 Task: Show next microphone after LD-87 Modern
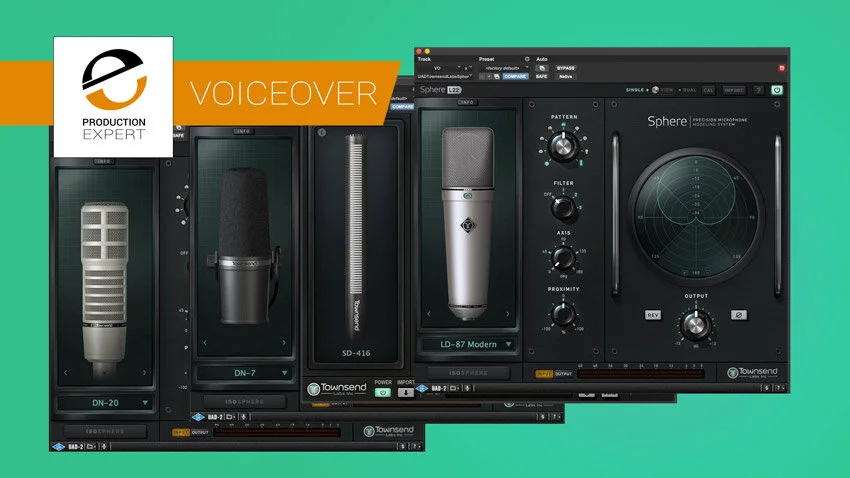(507, 314)
